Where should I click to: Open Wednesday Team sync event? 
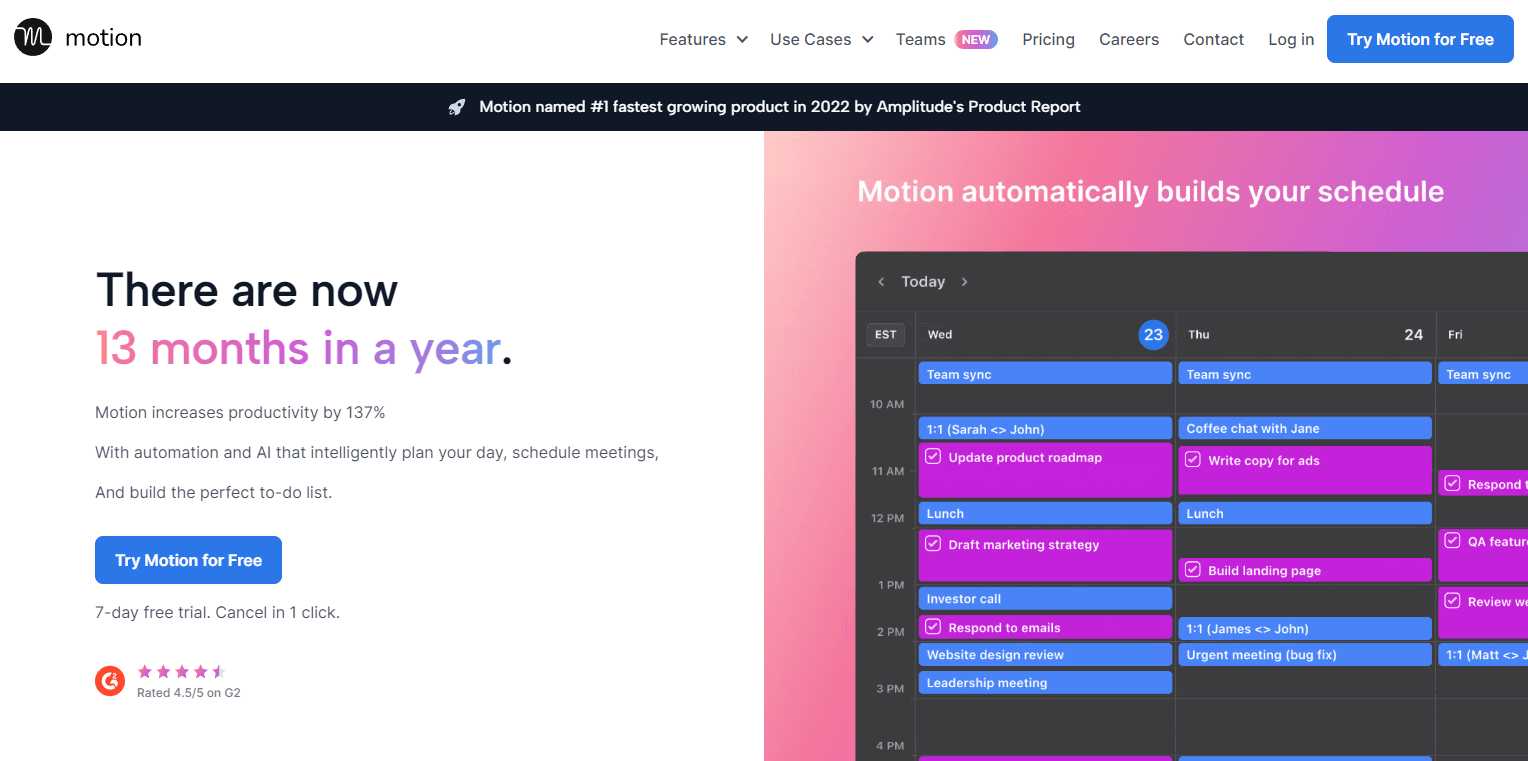click(x=1045, y=374)
